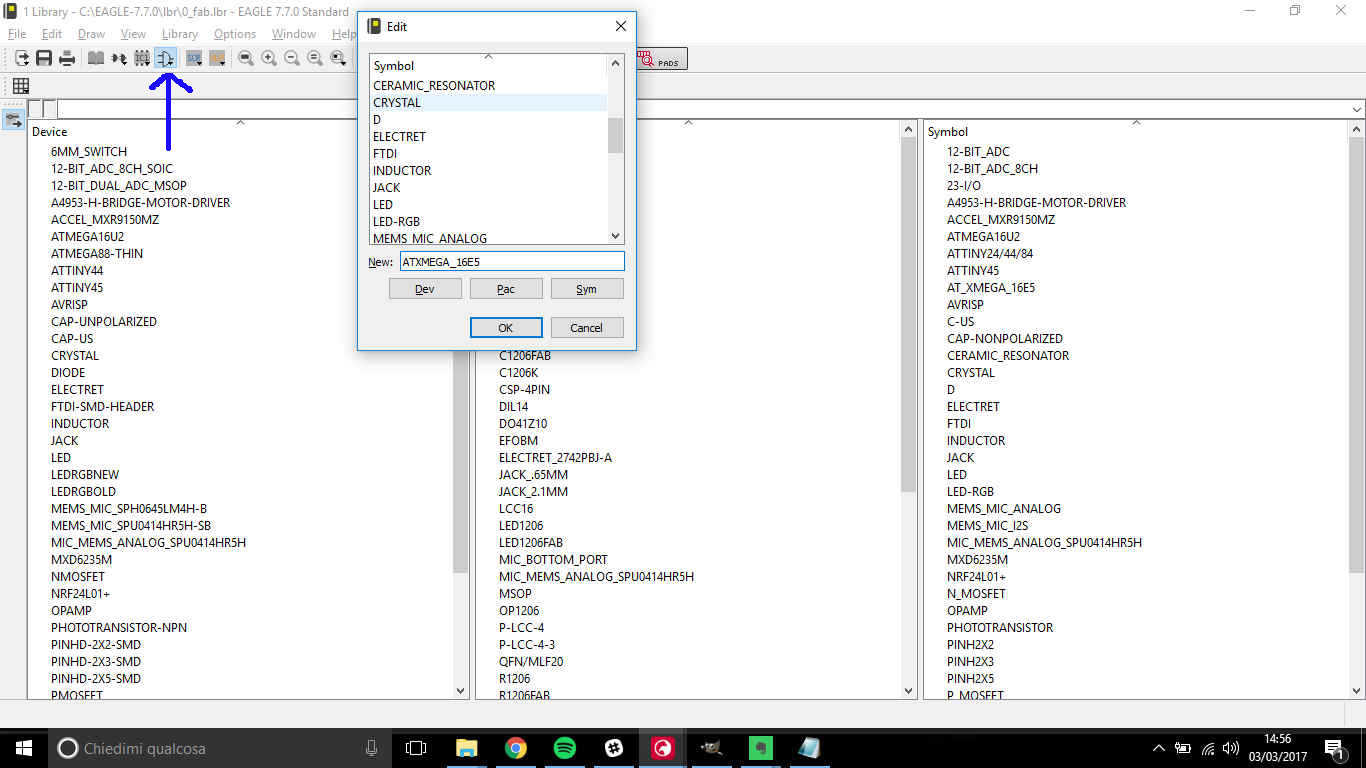
Task: Show hidden system tray icons chevron
Action: [x=1158, y=748]
